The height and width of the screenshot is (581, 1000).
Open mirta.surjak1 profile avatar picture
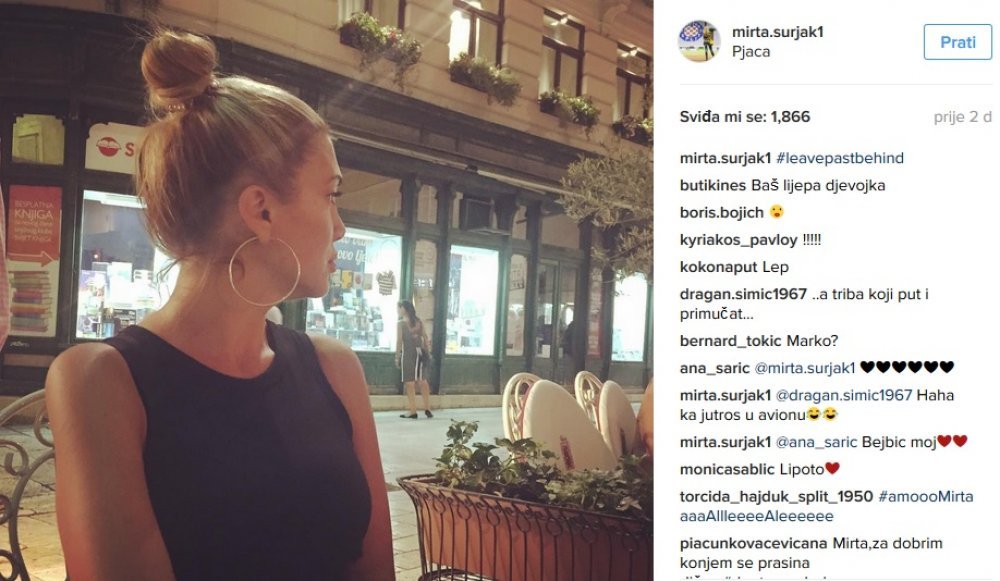tap(699, 41)
